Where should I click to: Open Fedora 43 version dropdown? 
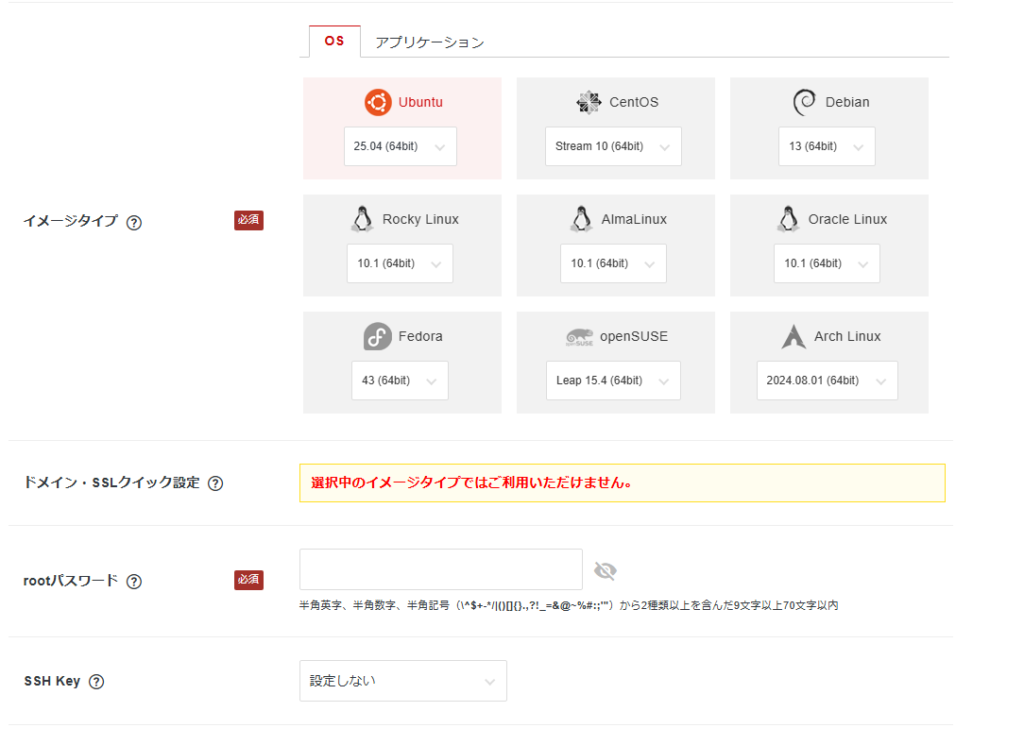click(x=400, y=381)
